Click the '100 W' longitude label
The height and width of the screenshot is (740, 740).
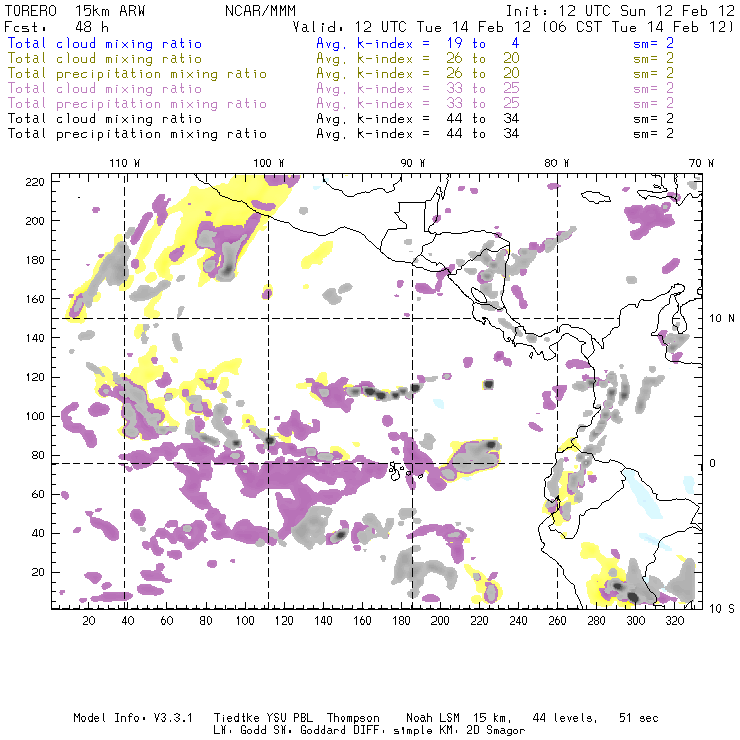tap(269, 163)
